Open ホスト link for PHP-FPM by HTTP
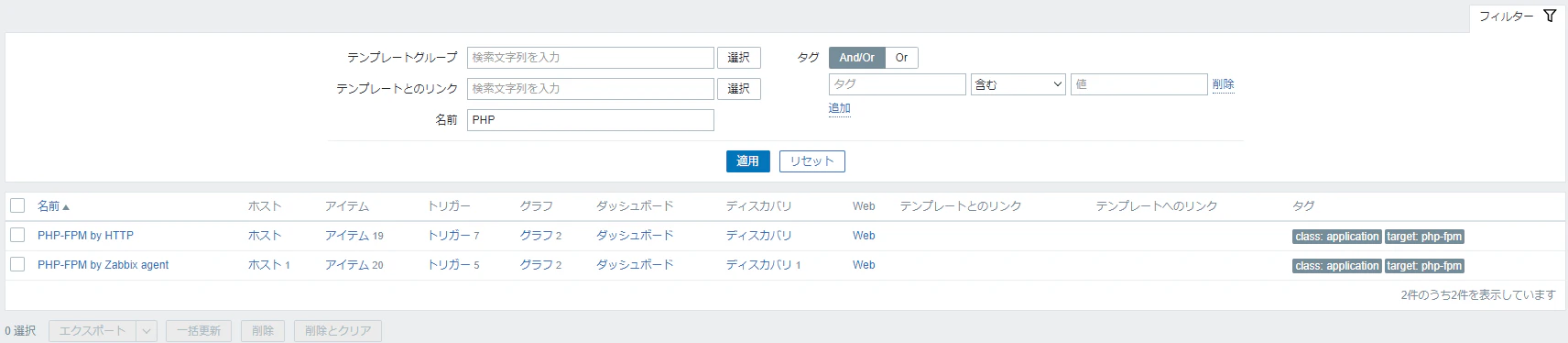The width and height of the screenshot is (1568, 343). tap(265, 236)
